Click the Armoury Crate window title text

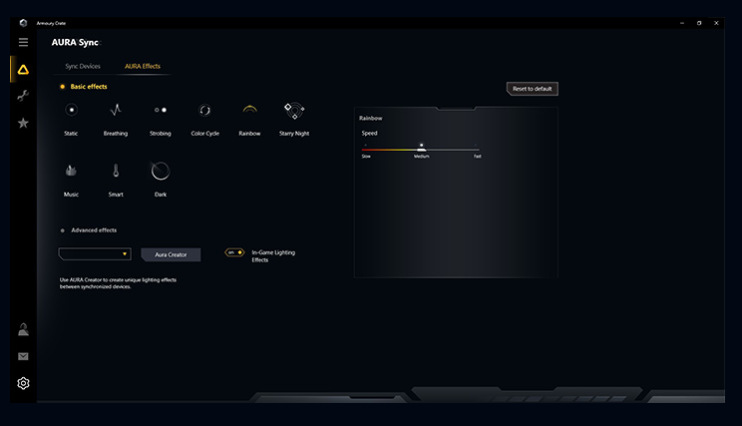[x=51, y=23]
